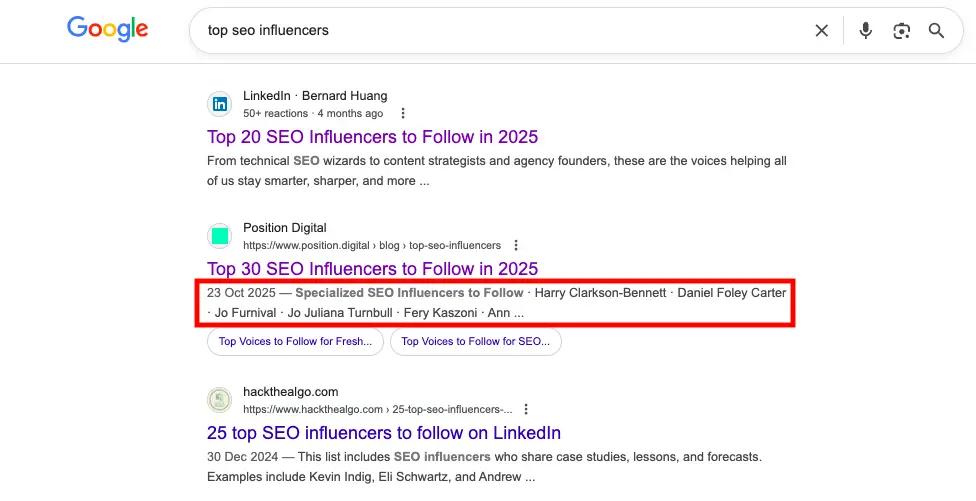This screenshot has width=976, height=501.
Task: Click the Google logo
Action: (x=108, y=29)
